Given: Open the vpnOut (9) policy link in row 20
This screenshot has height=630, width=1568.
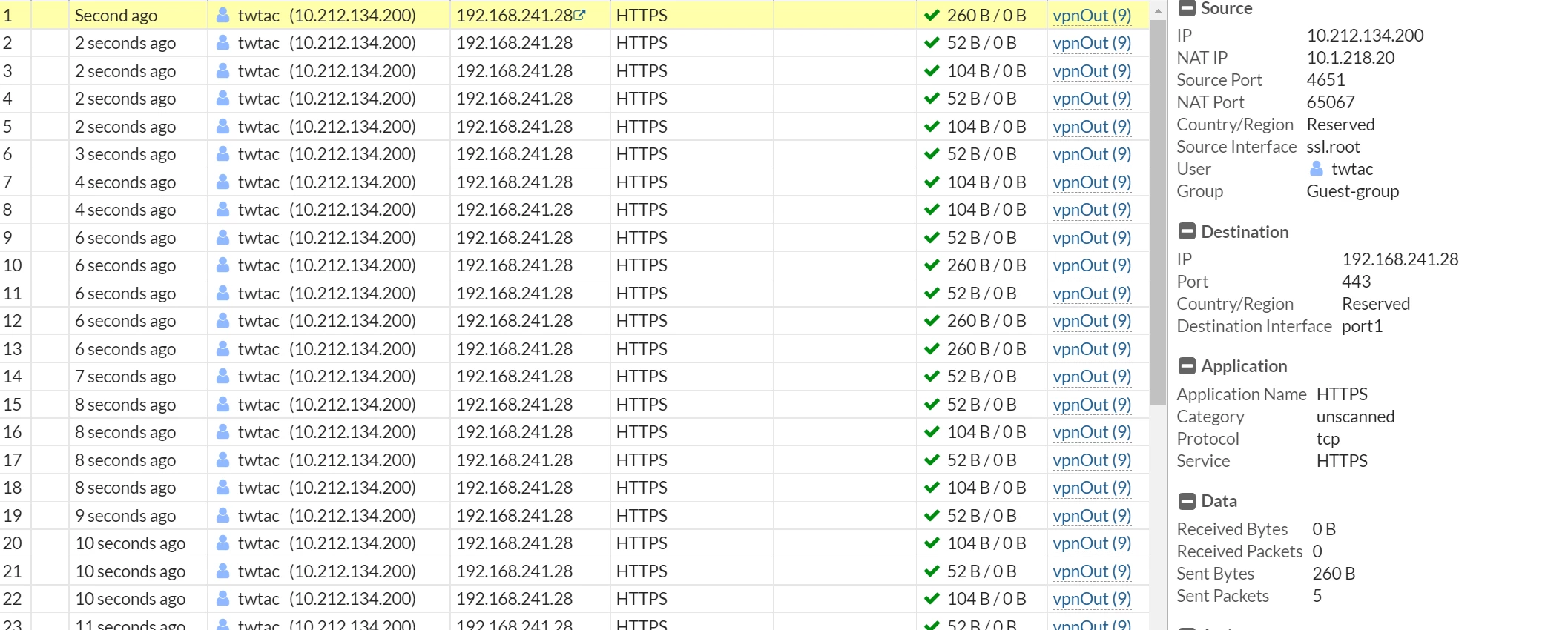Looking at the screenshot, I should click(1092, 543).
